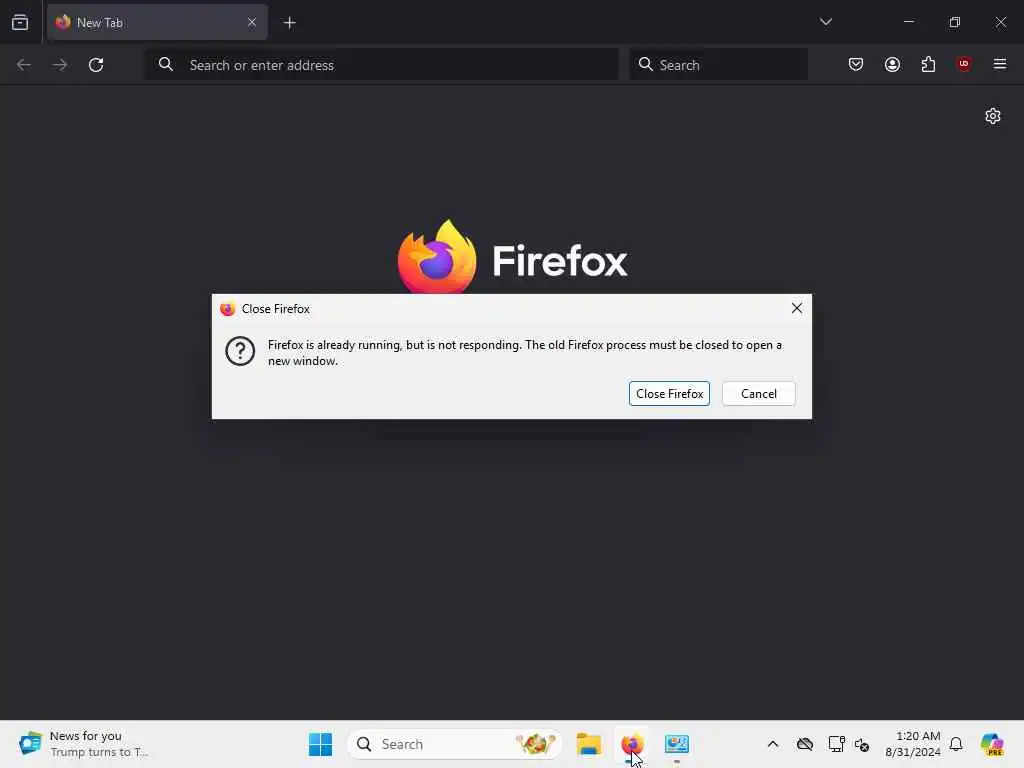Restore down the Firefox window

pos(955,22)
